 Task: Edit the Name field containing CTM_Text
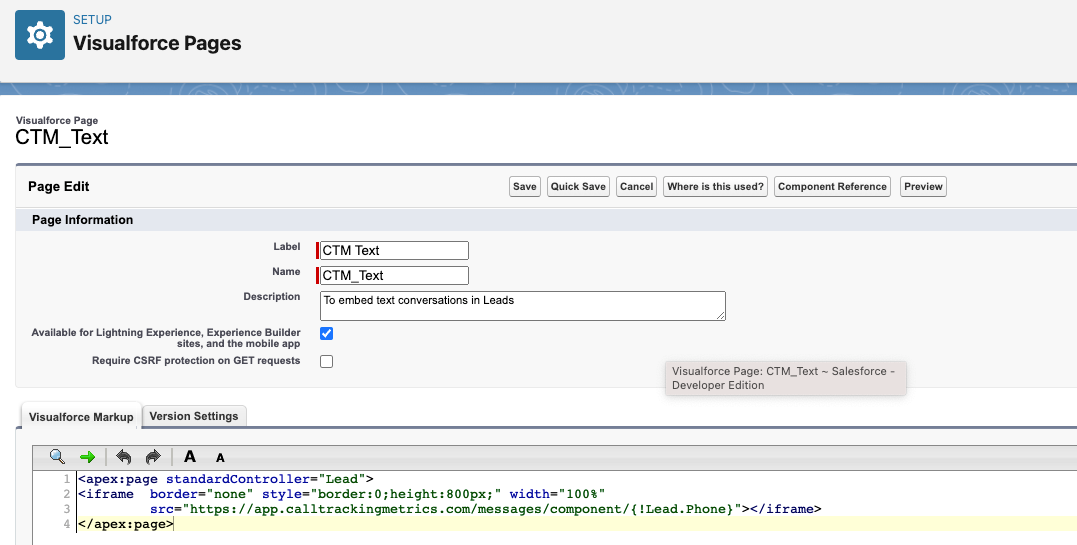click(394, 276)
